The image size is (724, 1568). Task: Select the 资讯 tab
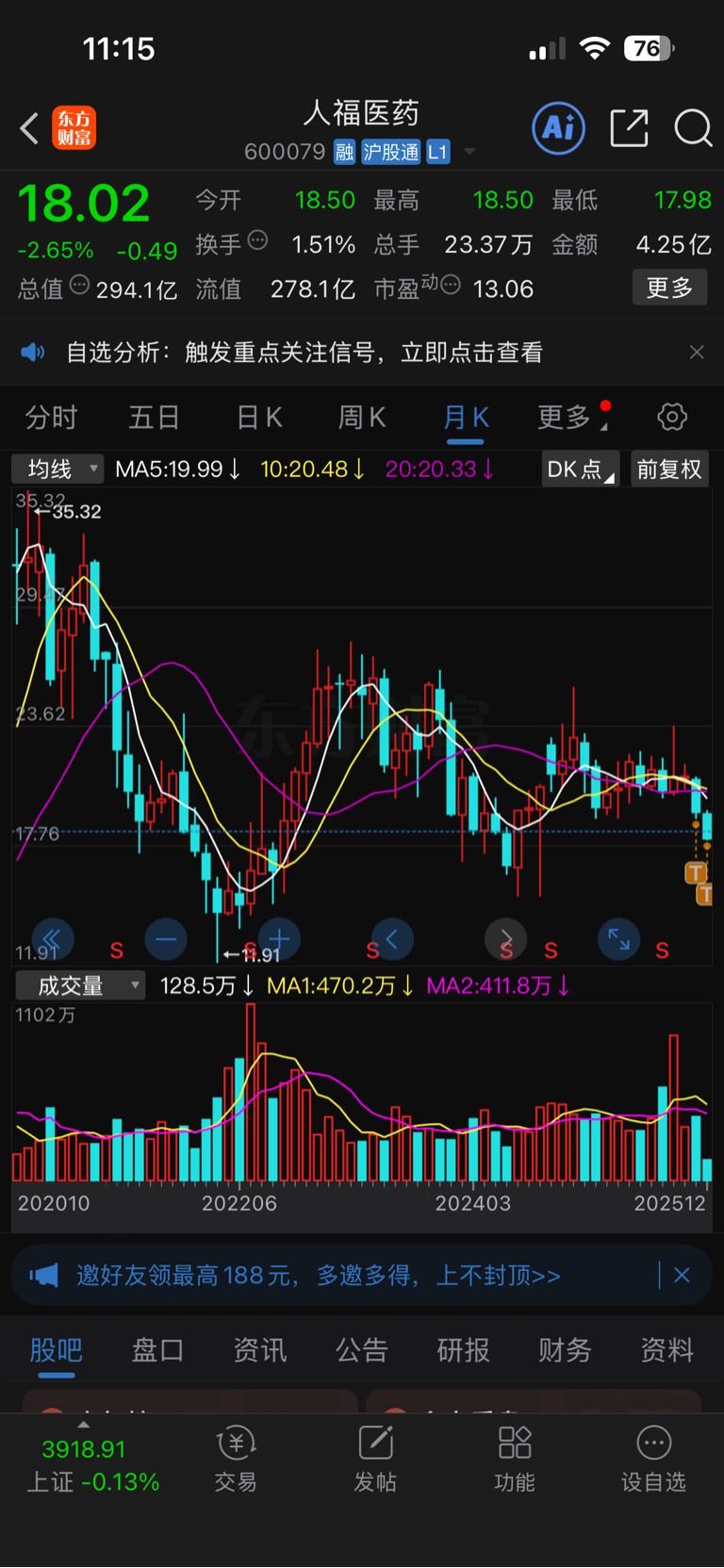click(x=259, y=1350)
